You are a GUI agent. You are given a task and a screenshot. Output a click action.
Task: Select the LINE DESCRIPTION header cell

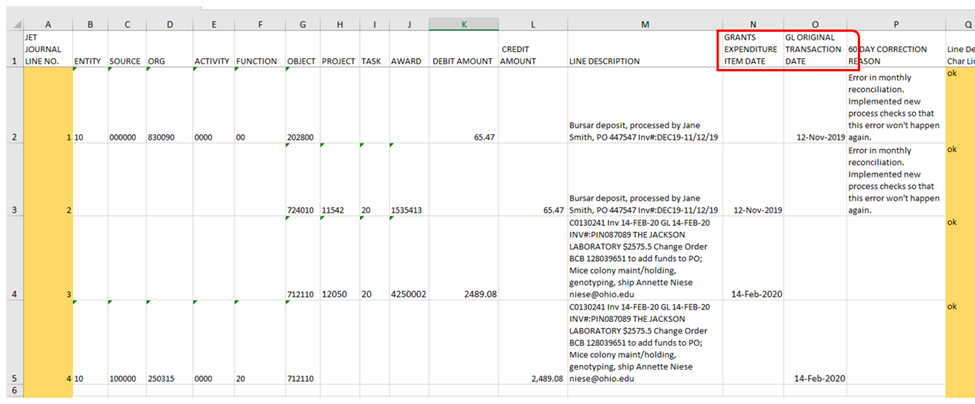(x=644, y=61)
